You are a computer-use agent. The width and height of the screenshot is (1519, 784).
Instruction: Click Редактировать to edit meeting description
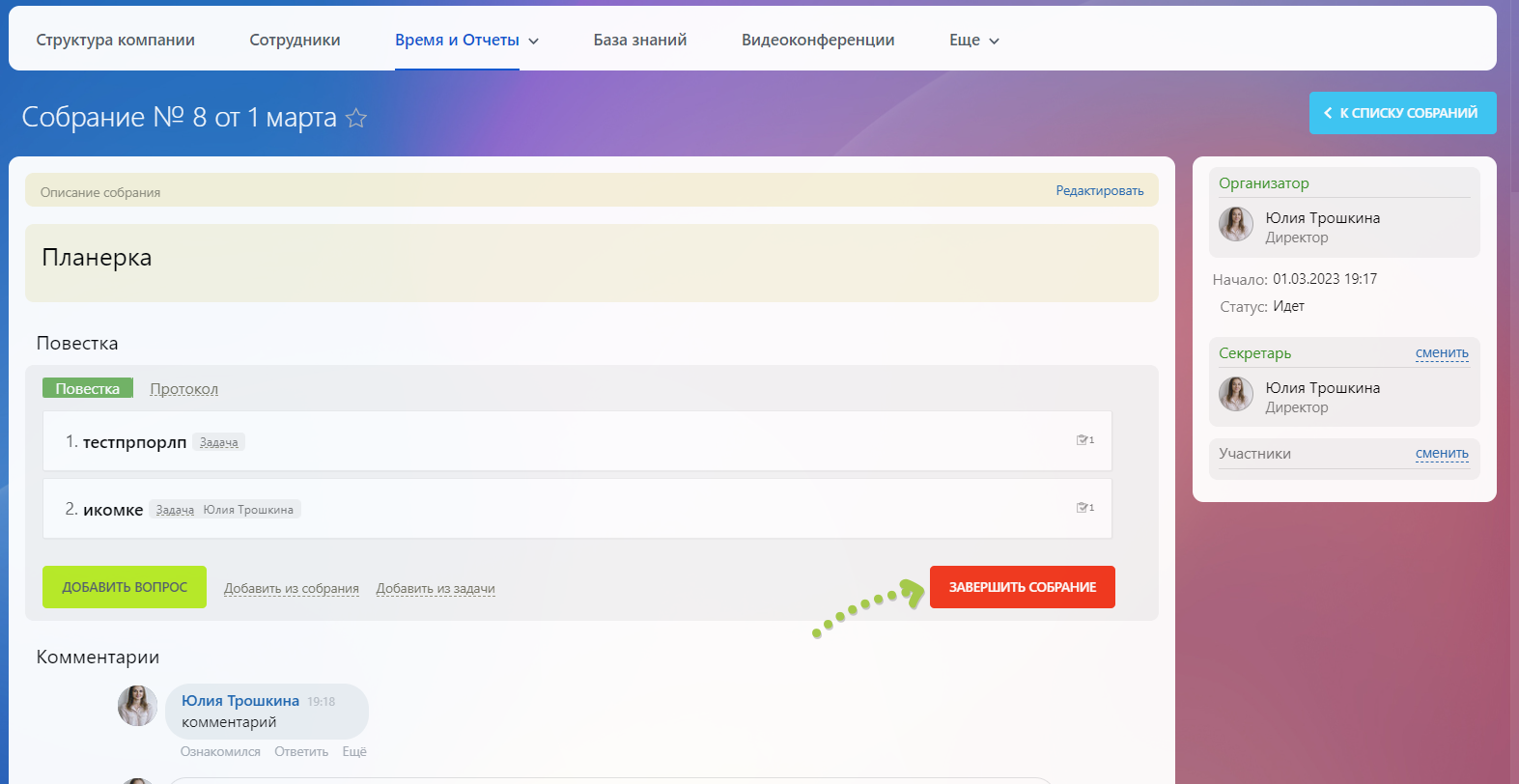(x=1099, y=191)
